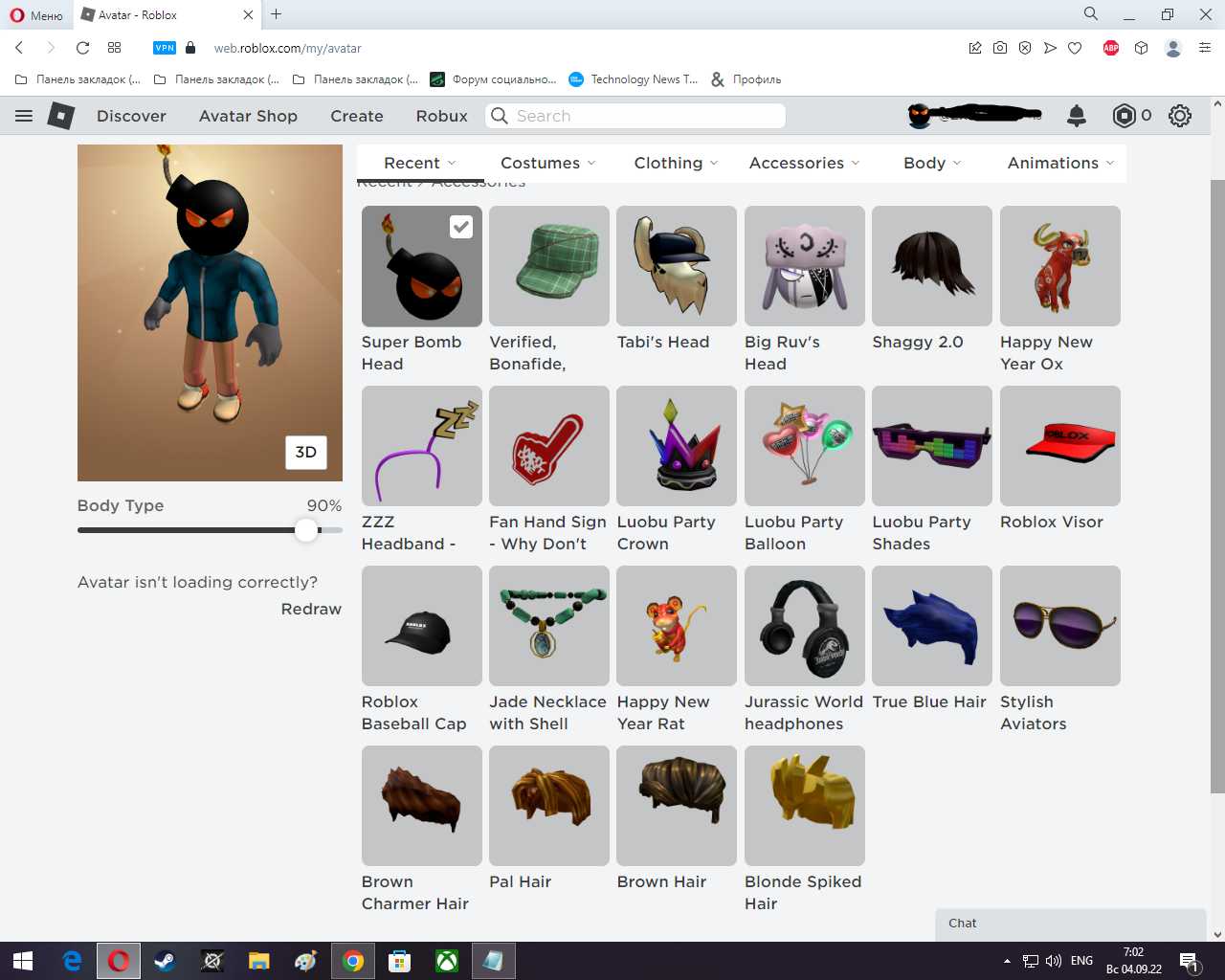
Task: Open the Windows Start menu
Action: pos(23,961)
